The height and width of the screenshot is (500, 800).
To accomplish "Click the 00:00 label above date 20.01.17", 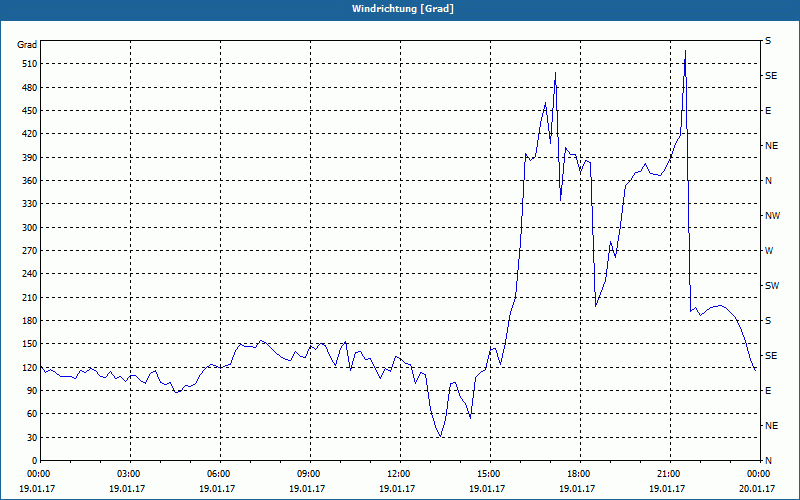I will [x=760, y=474].
